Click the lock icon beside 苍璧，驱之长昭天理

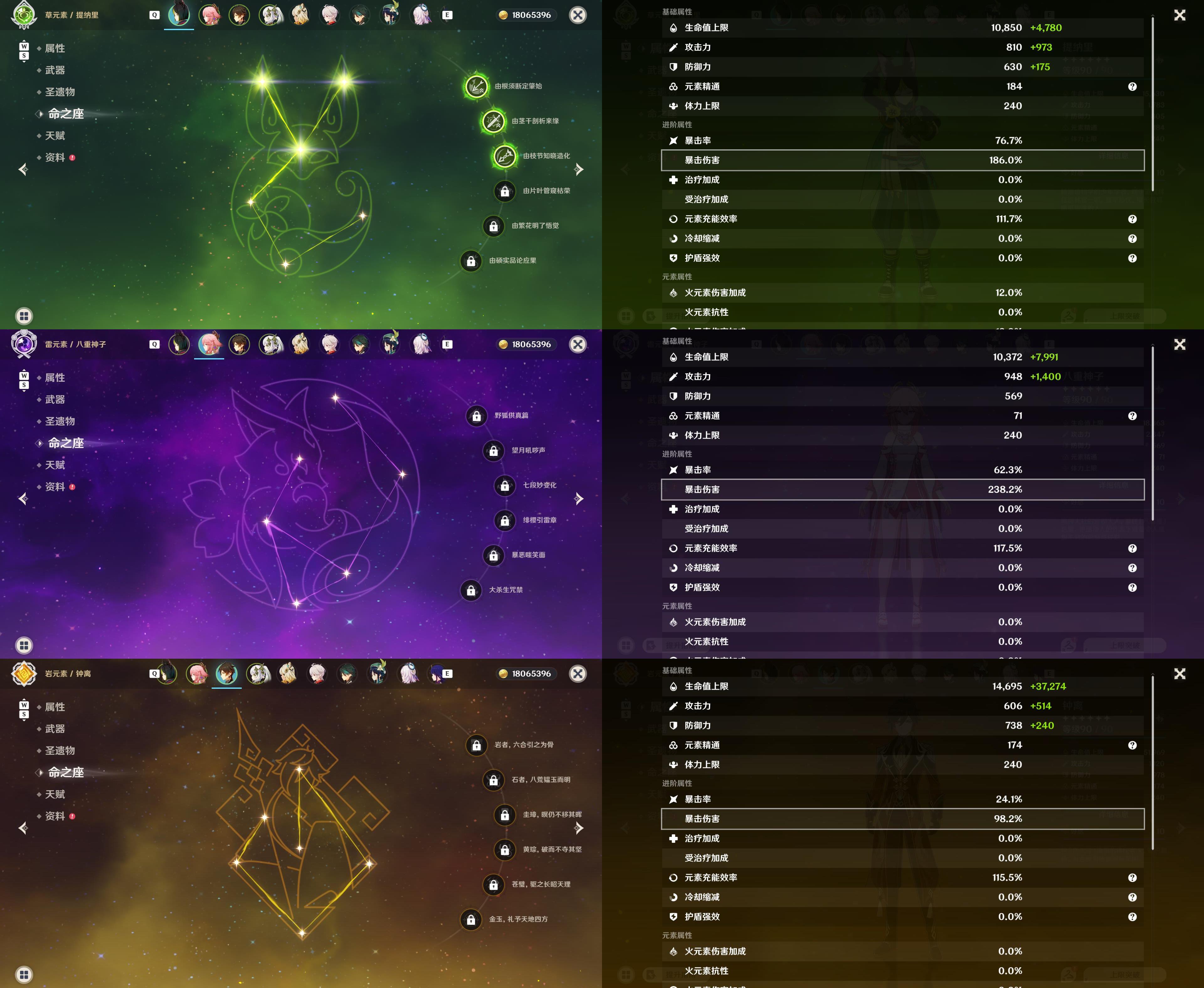click(493, 884)
